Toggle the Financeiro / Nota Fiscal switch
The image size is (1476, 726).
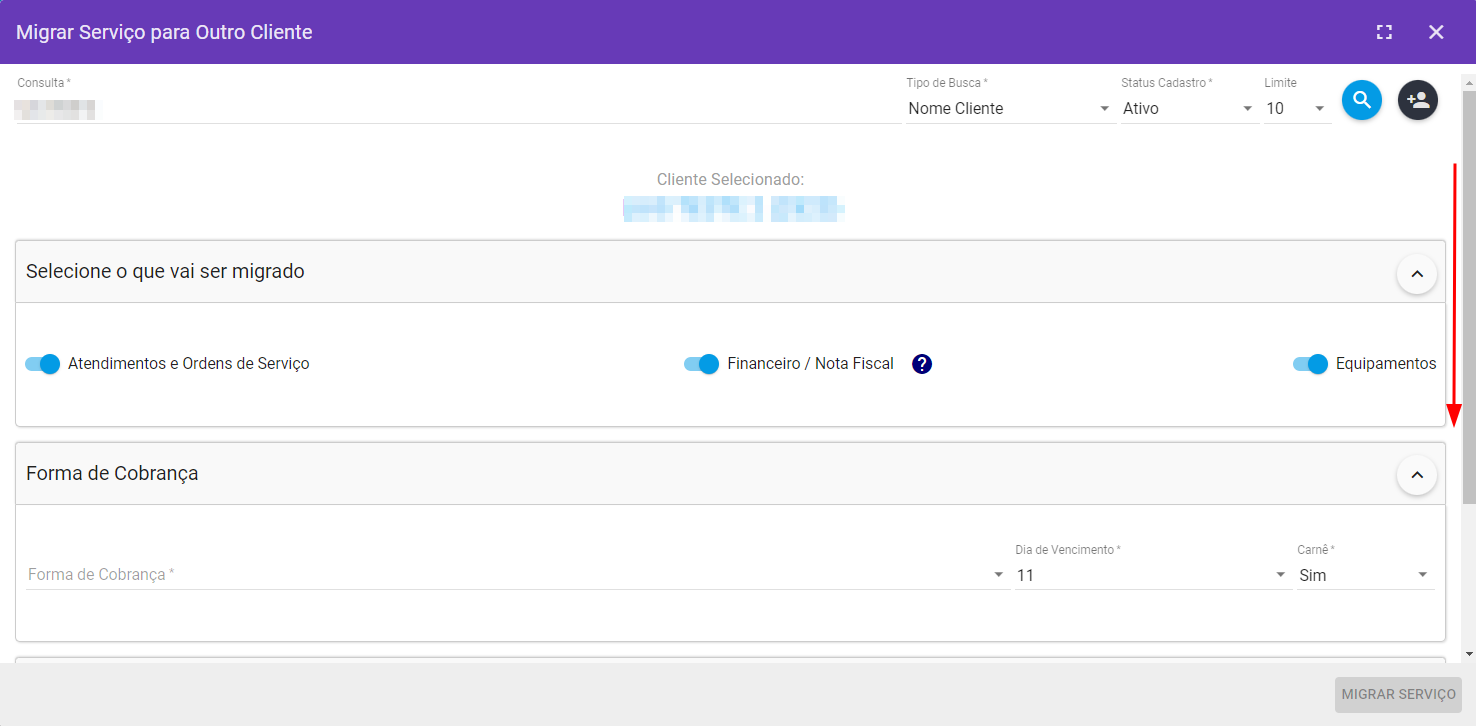702,364
